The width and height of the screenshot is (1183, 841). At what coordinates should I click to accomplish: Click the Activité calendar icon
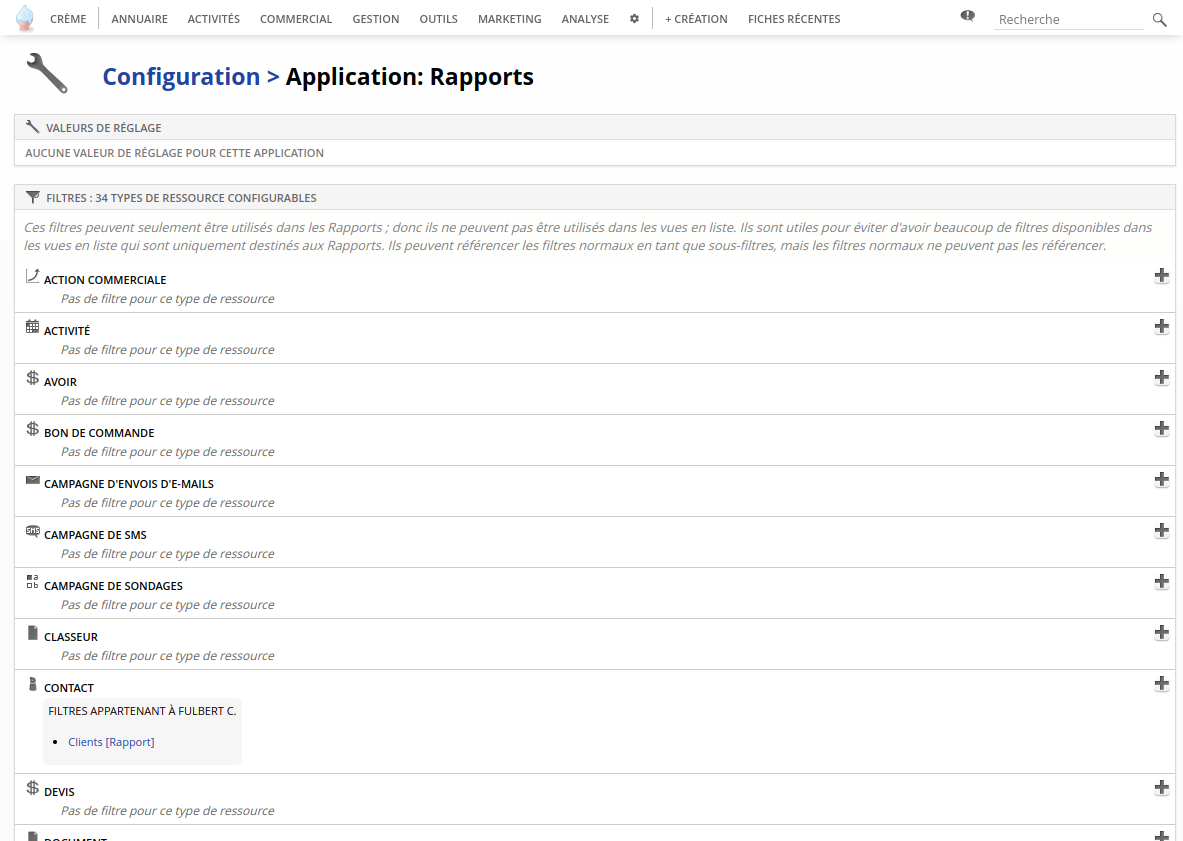(x=32, y=327)
